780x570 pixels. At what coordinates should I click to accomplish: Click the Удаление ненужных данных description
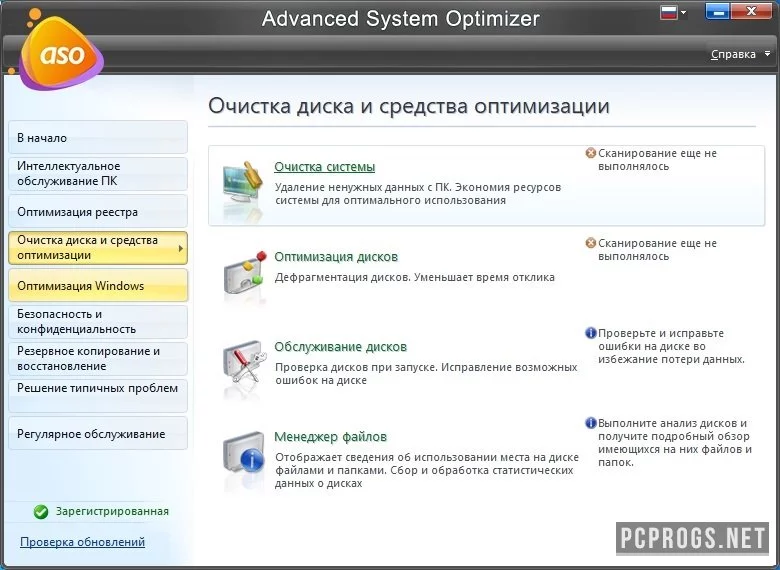[x=418, y=194]
